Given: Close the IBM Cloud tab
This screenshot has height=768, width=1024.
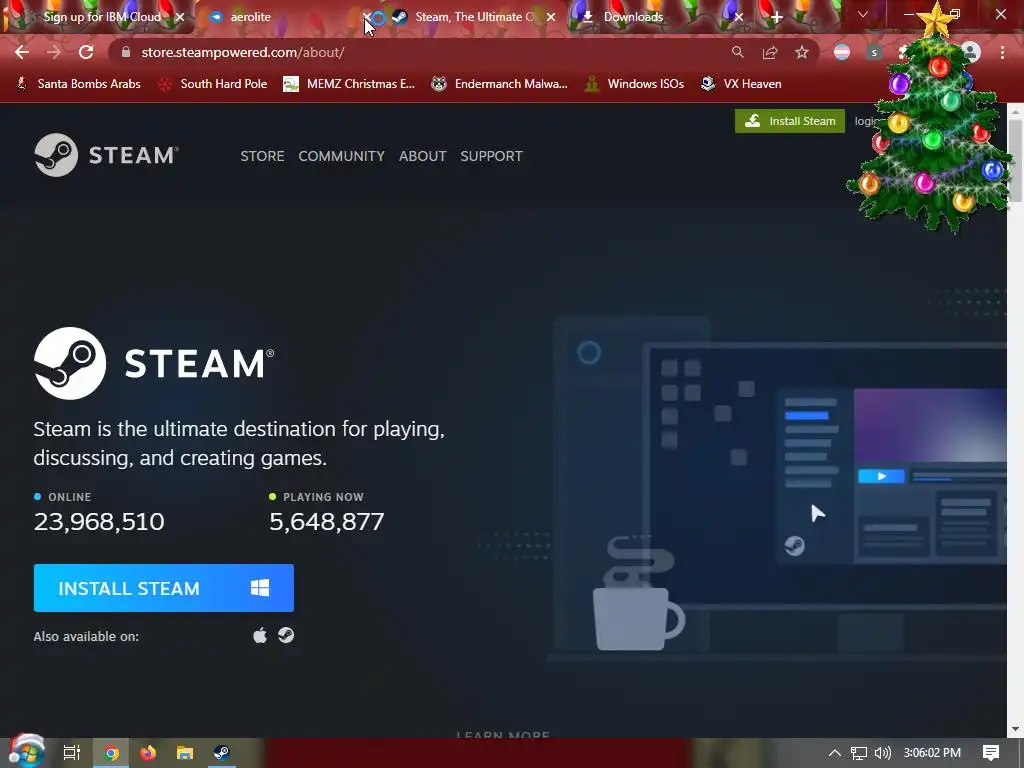Looking at the screenshot, I should coord(180,17).
